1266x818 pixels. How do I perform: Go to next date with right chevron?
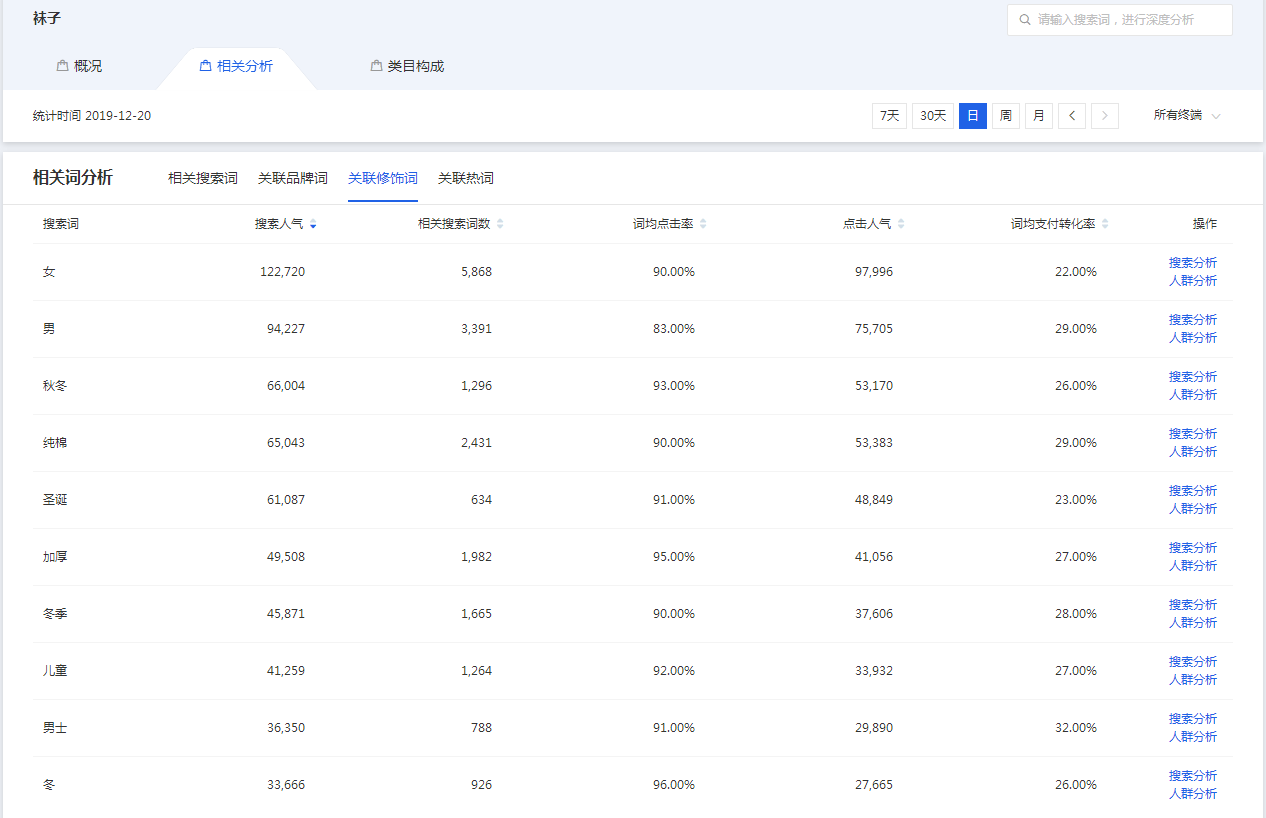pos(1105,116)
